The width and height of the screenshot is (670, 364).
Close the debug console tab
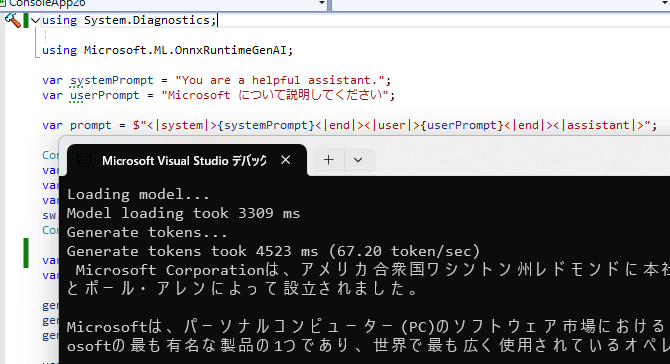[286, 160]
